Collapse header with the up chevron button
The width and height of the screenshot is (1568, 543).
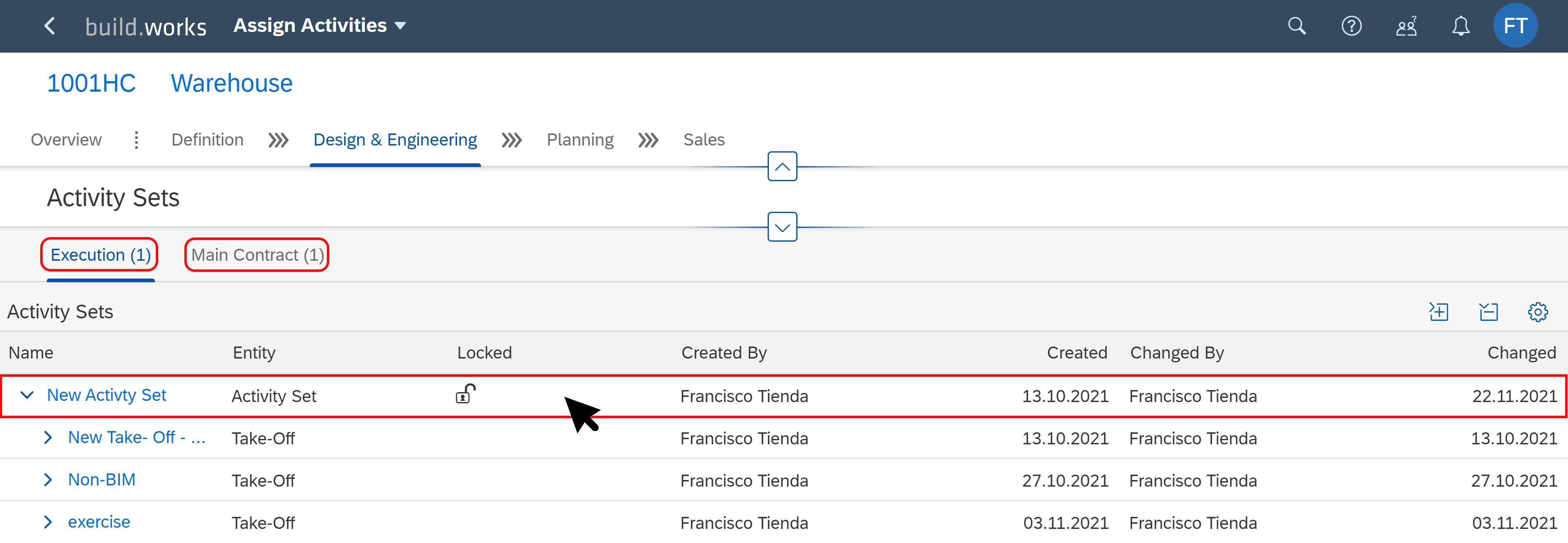pos(782,166)
